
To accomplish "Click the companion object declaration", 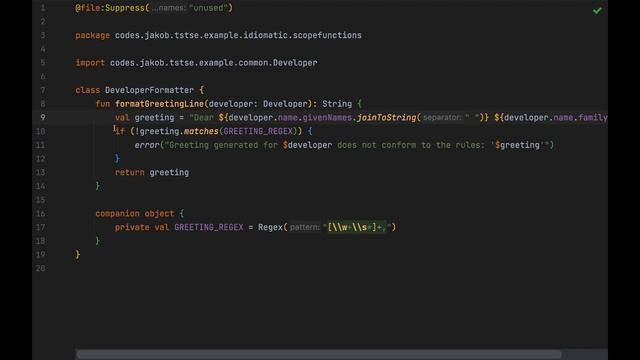I will (x=134, y=213).
